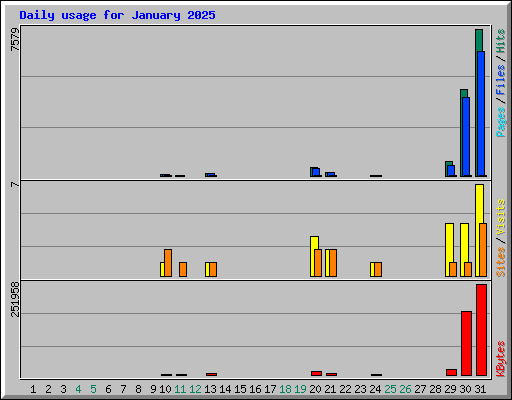Click the 7579 hits axis value

(x=15, y=39)
